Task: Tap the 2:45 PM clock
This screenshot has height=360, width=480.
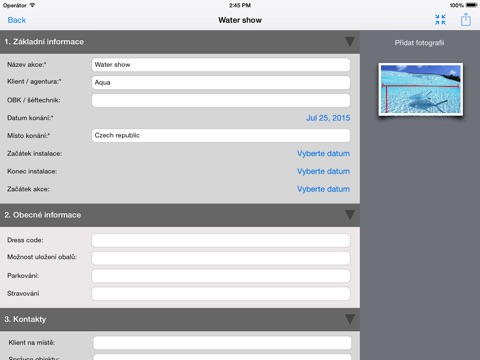Action: tap(240, 5)
